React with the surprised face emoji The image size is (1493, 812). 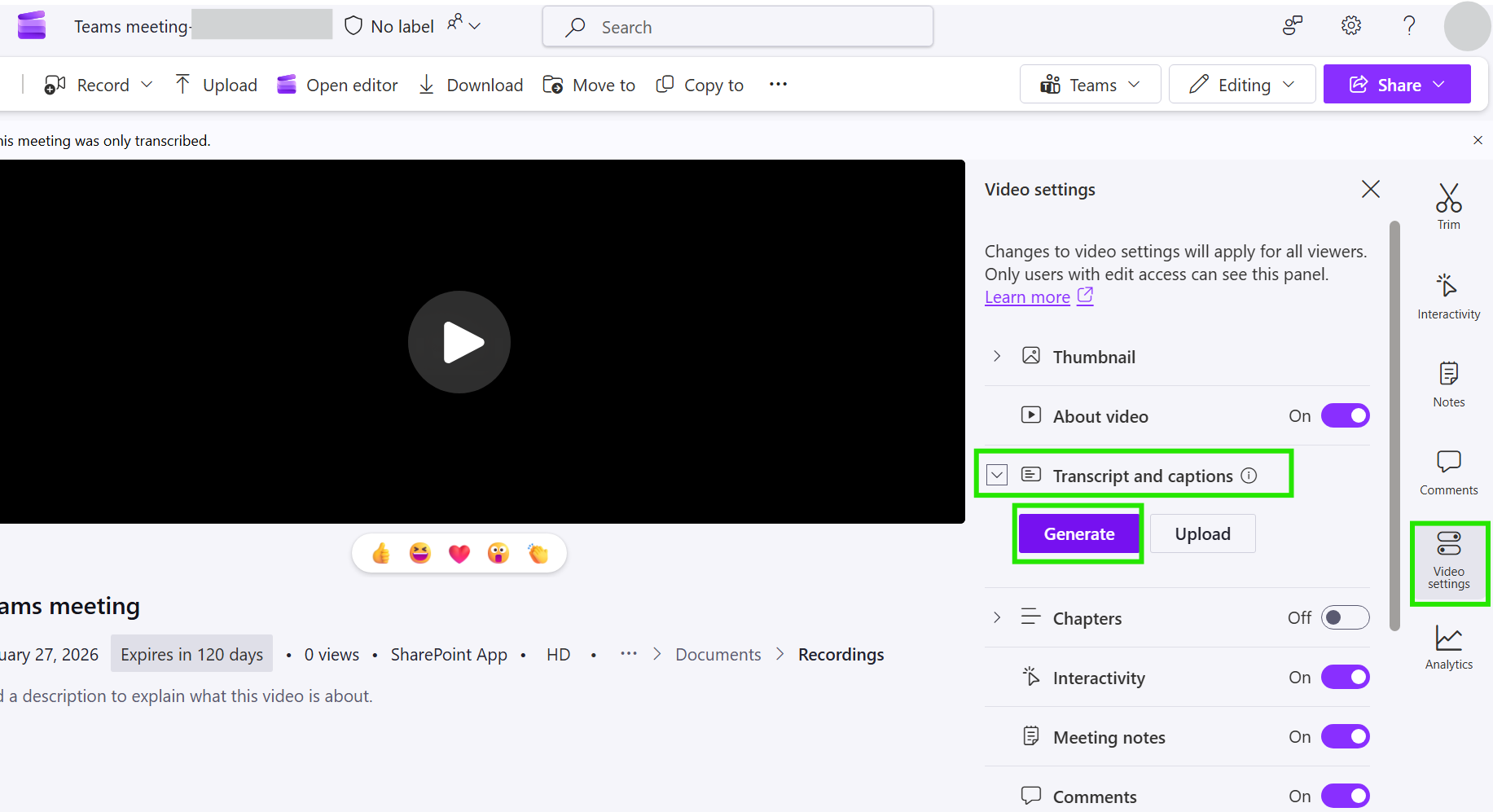[x=498, y=554]
